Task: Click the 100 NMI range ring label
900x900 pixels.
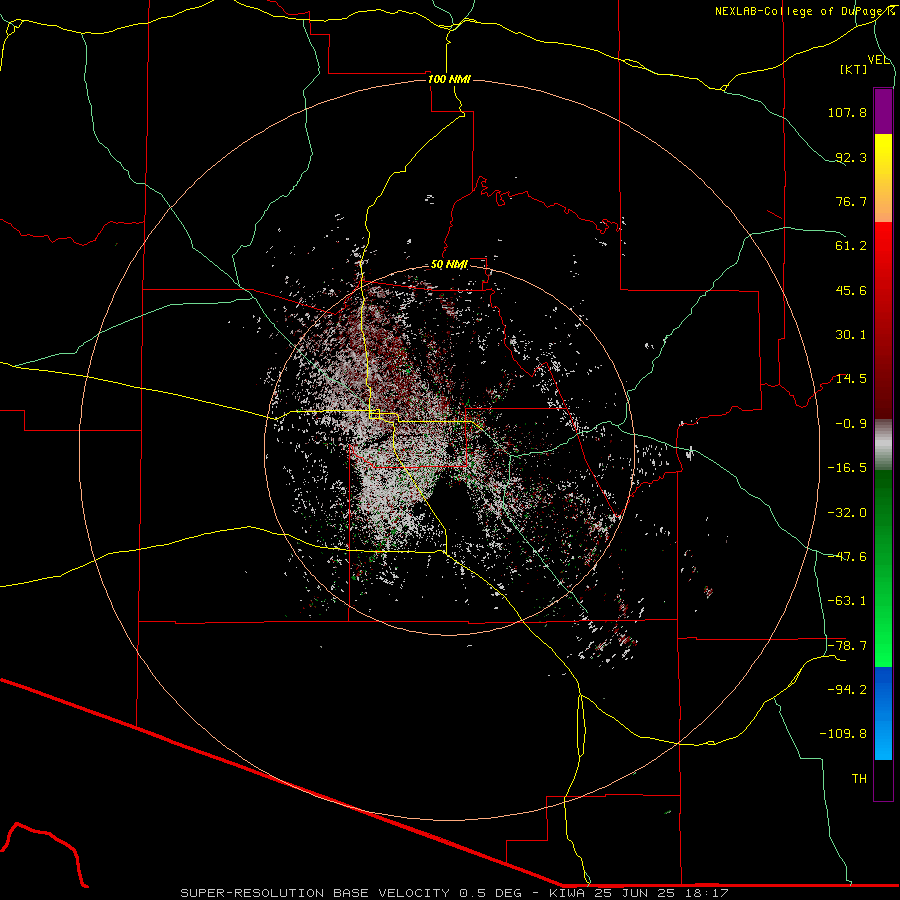Action: pyautogui.click(x=449, y=79)
